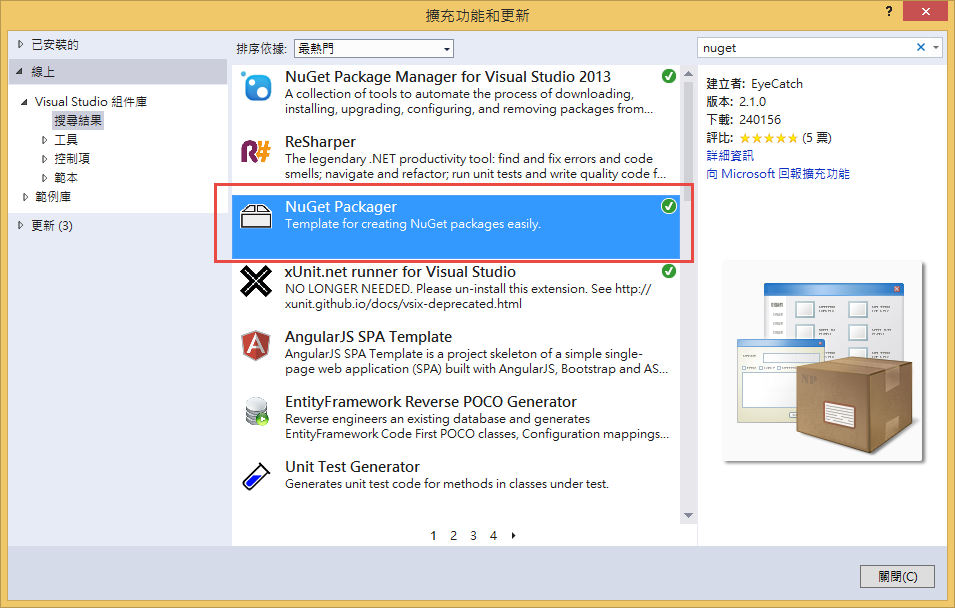Select the 已安裝的 category label
This screenshot has height=608, width=955.
tap(55, 44)
